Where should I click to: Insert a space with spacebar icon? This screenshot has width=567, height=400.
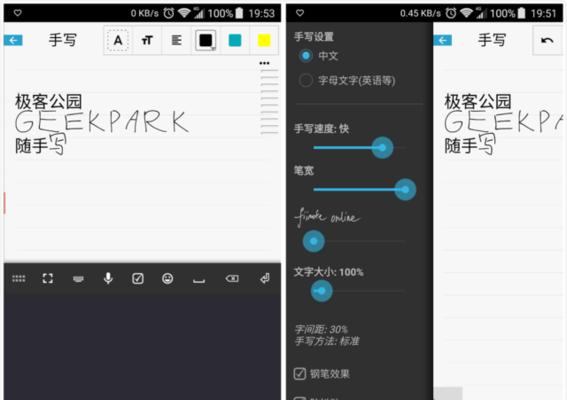199,281
